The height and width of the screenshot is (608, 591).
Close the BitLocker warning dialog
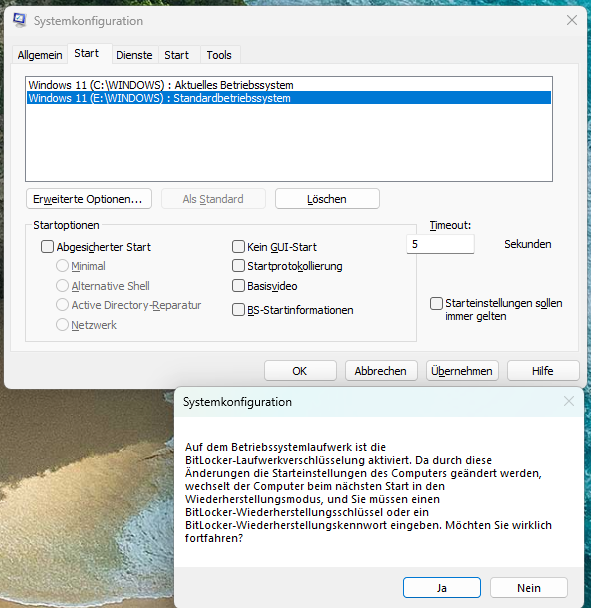click(569, 401)
